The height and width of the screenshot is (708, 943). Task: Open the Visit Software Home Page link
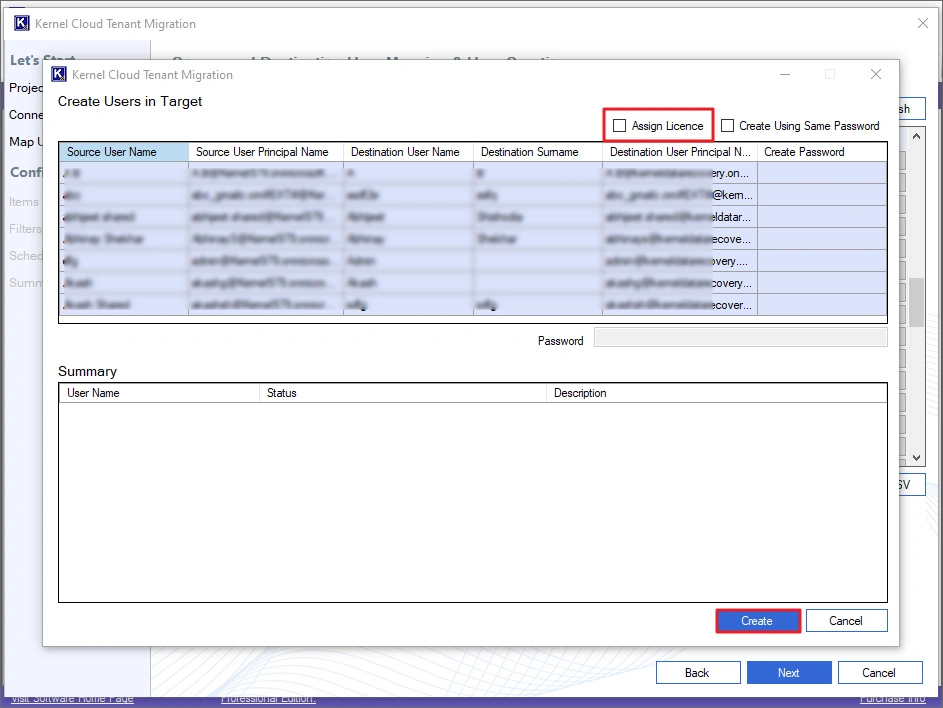point(71,700)
